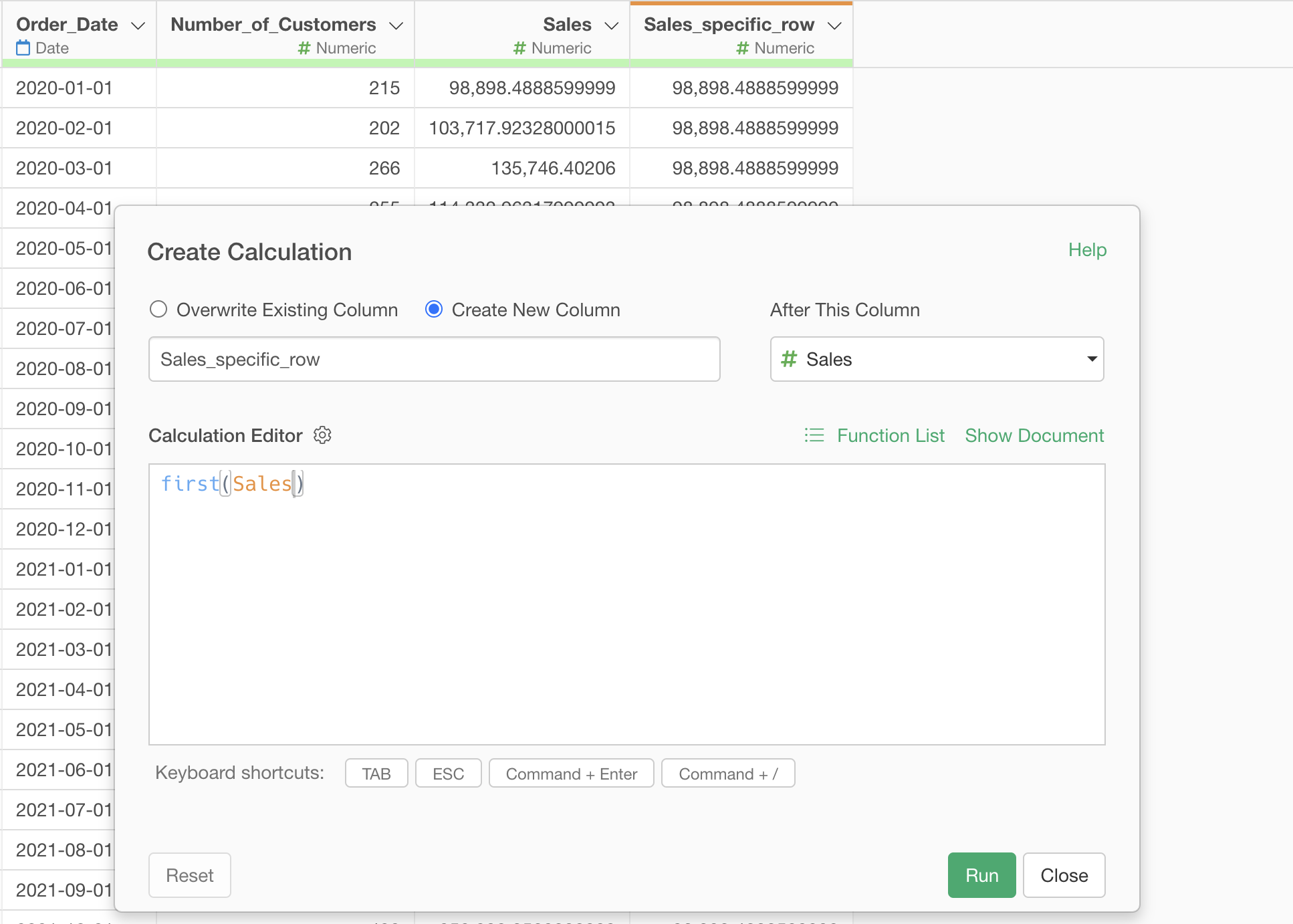Click the calendar icon under Order_Date
The height and width of the screenshot is (924, 1293).
tap(23, 48)
